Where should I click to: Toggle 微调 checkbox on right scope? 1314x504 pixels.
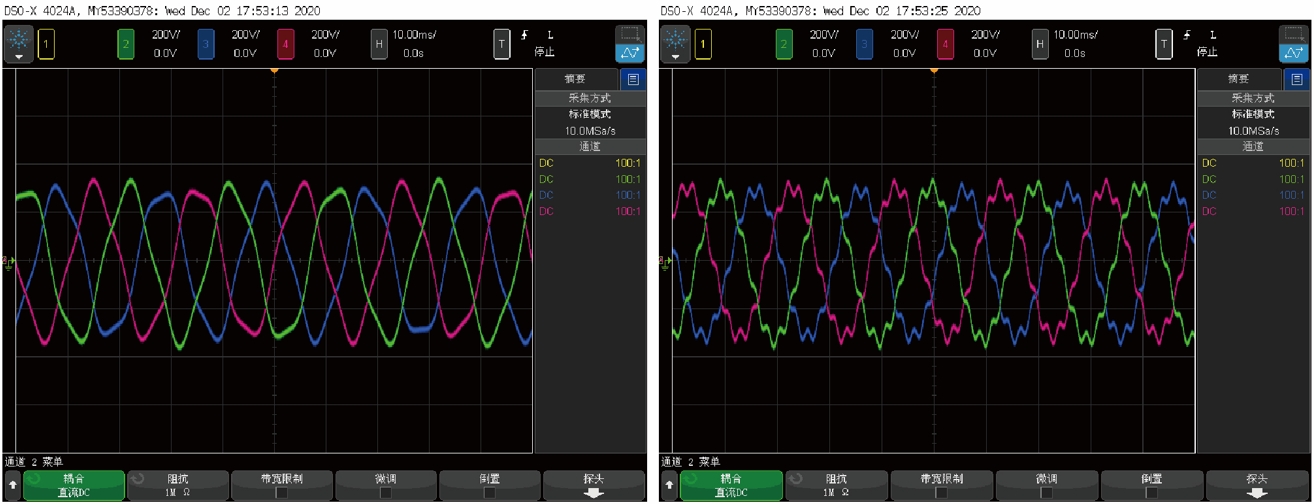tap(1047, 493)
